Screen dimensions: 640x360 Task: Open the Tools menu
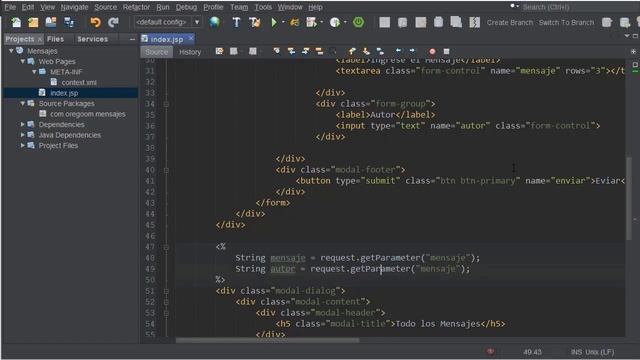263,7
